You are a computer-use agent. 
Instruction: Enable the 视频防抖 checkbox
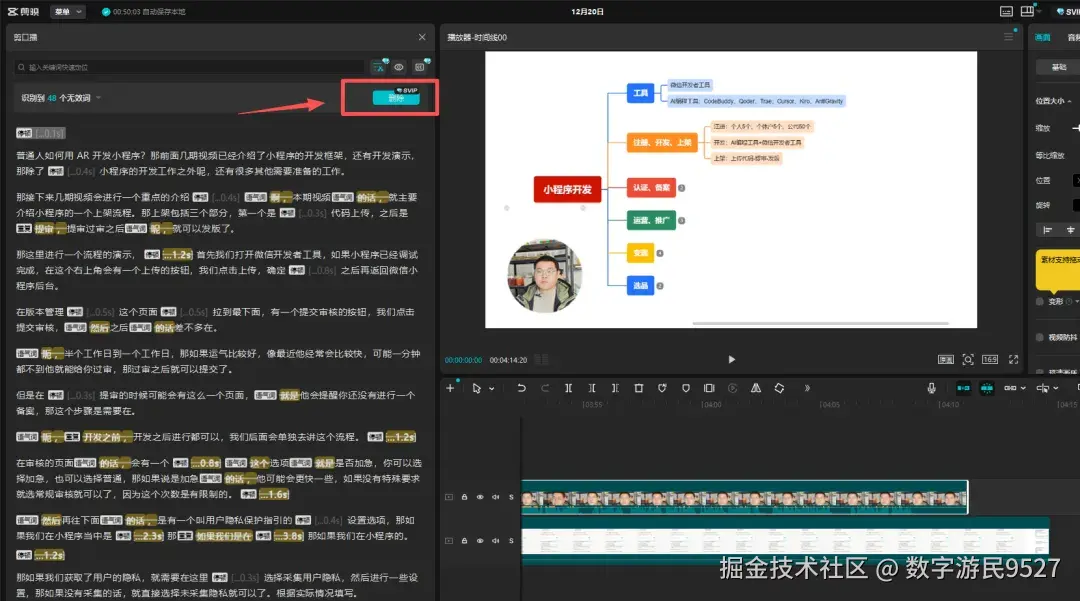click(1040, 337)
